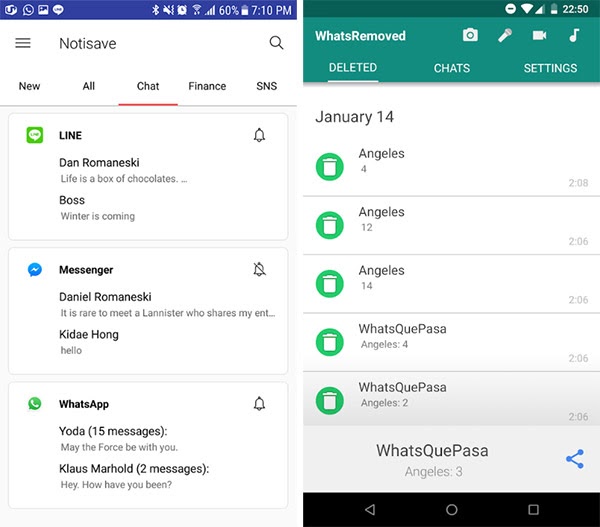Share the WhatsQuePasa 'Angeles: 3' message
This screenshot has width=600, height=527.
575,459
